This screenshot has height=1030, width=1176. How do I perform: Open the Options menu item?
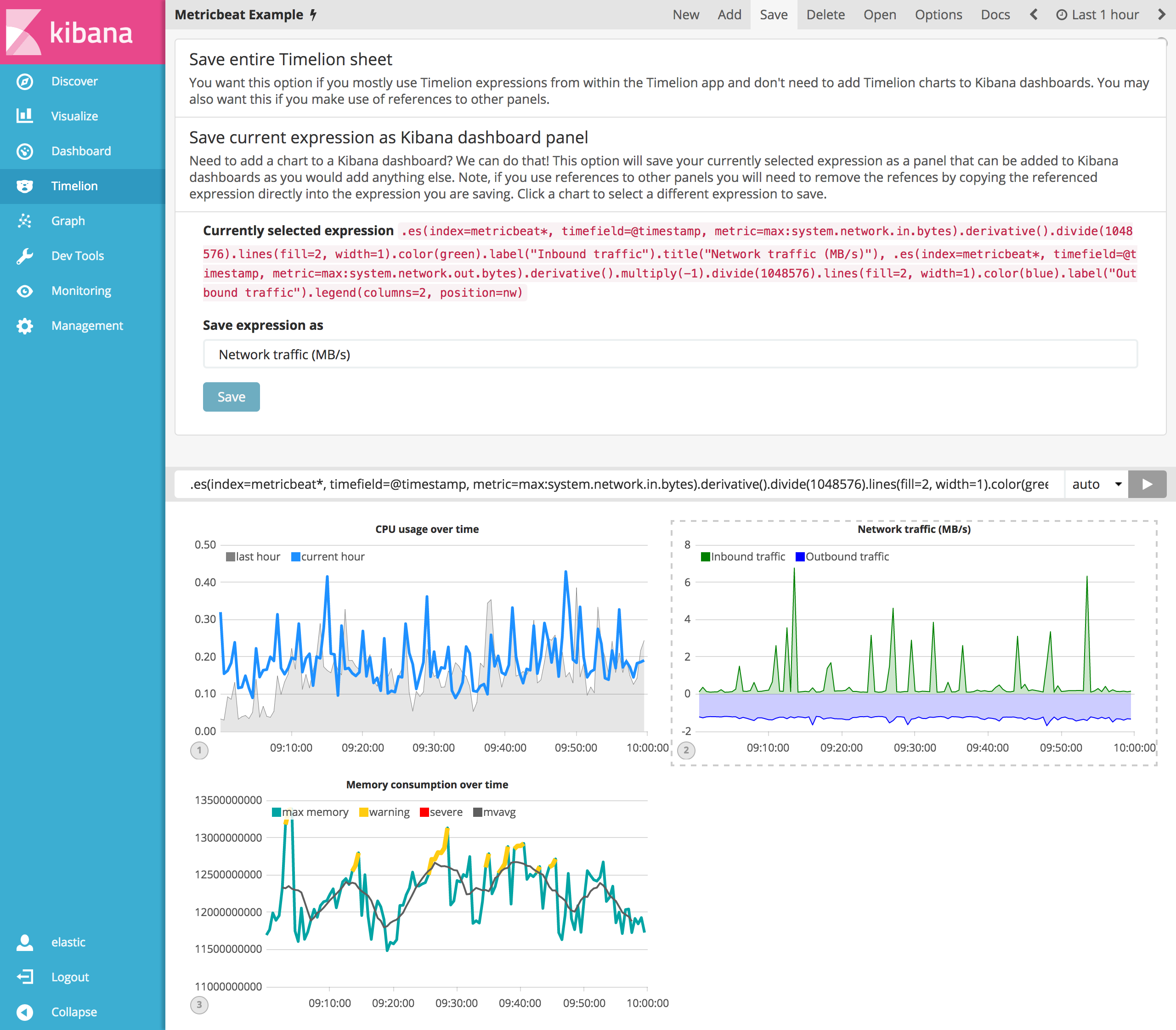click(x=938, y=14)
